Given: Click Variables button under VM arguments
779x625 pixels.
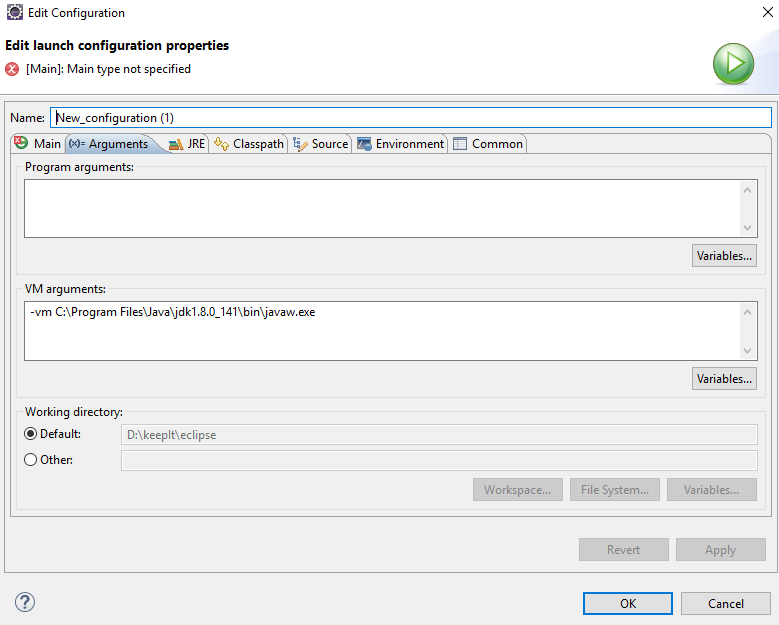Looking at the screenshot, I should [x=724, y=379].
